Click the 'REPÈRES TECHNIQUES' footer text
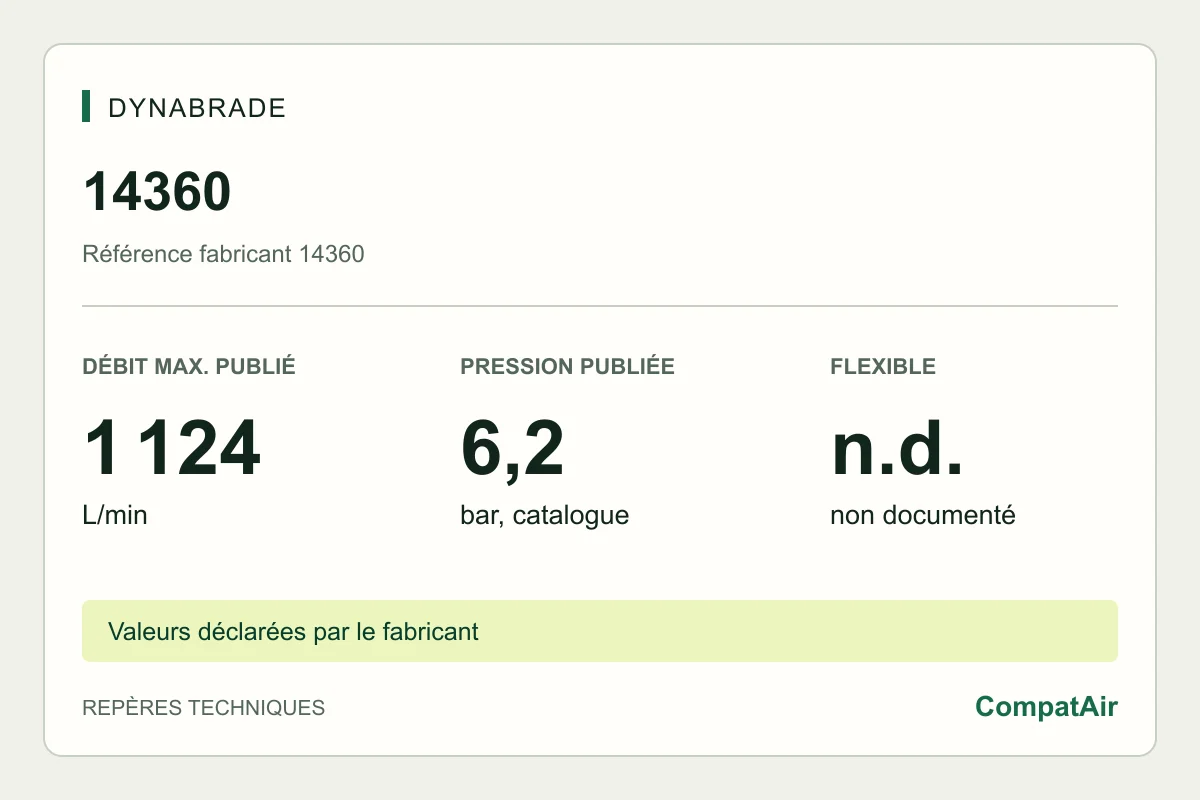The width and height of the screenshot is (1200, 800). 204,708
